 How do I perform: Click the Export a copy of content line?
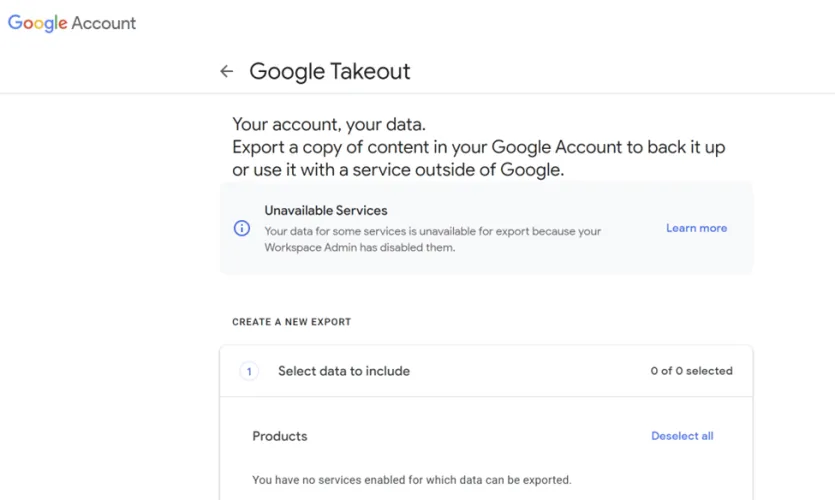tap(478, 148)
